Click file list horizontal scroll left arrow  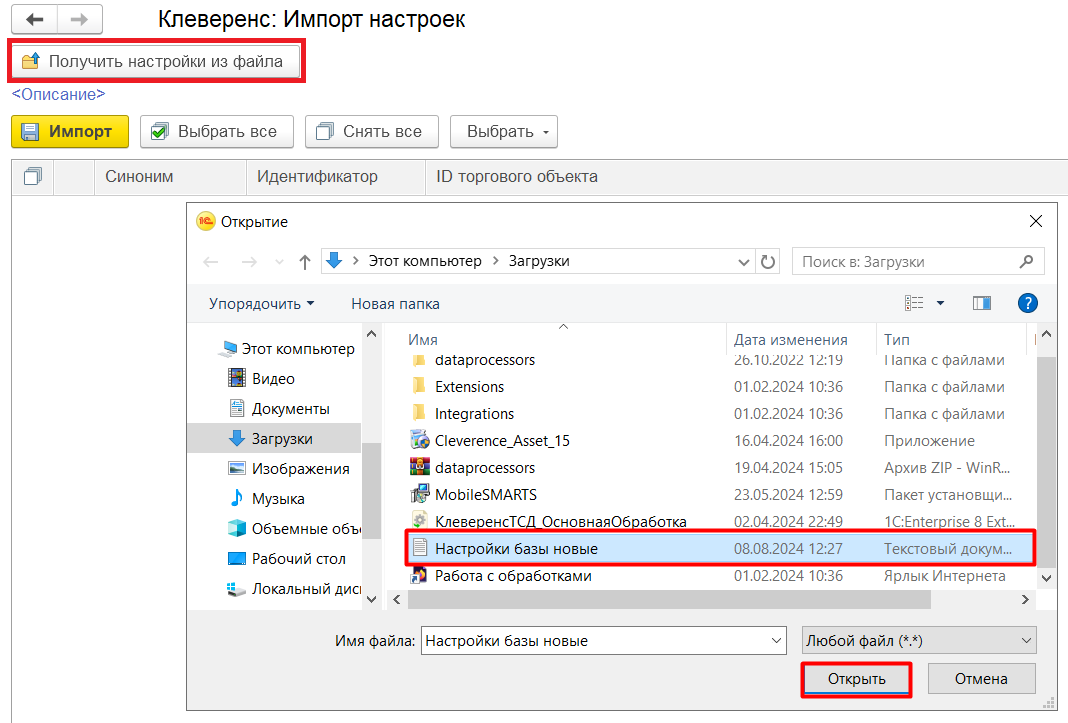(397, 600)
